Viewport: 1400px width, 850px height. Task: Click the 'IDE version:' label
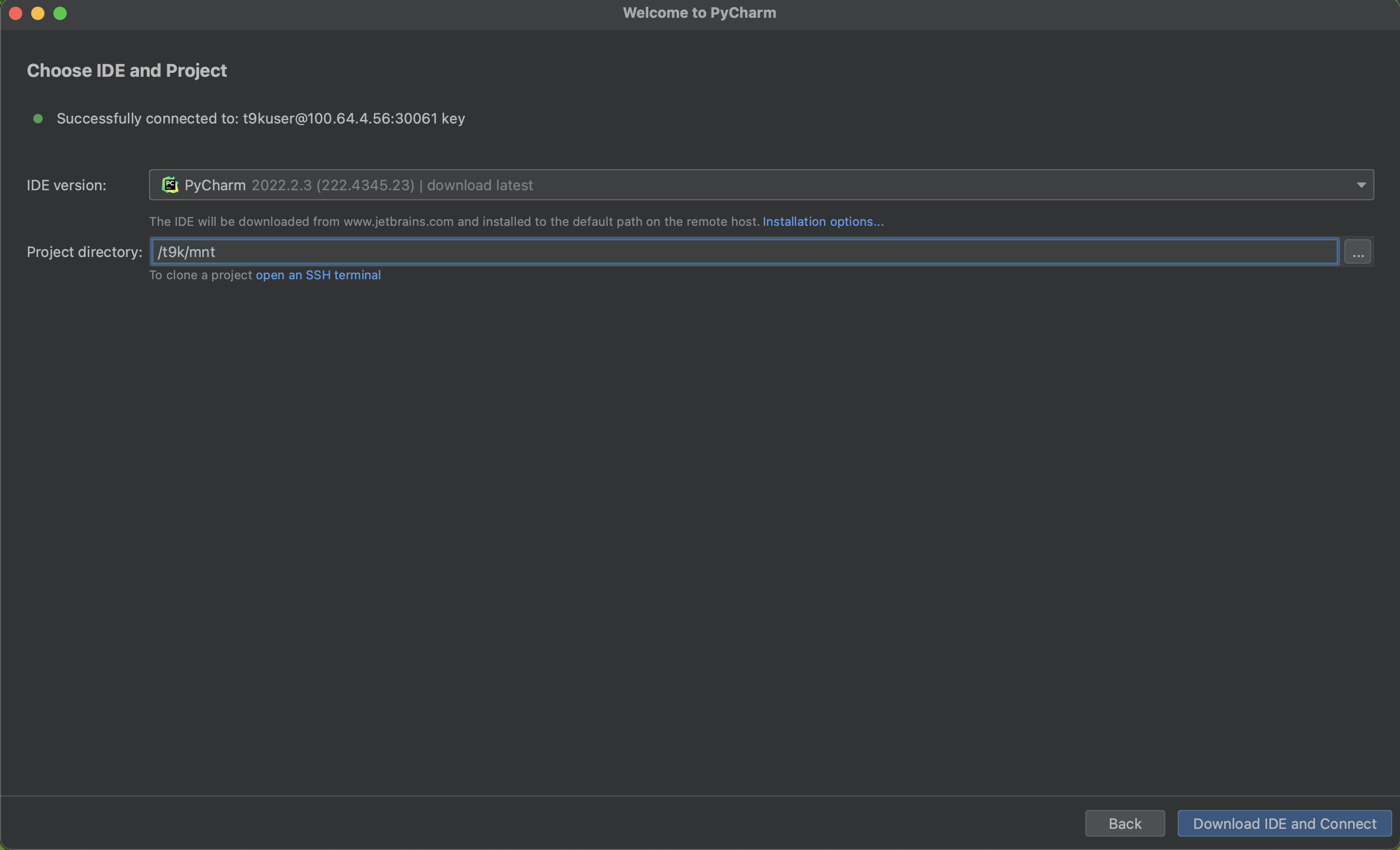(x=67, y=185)
